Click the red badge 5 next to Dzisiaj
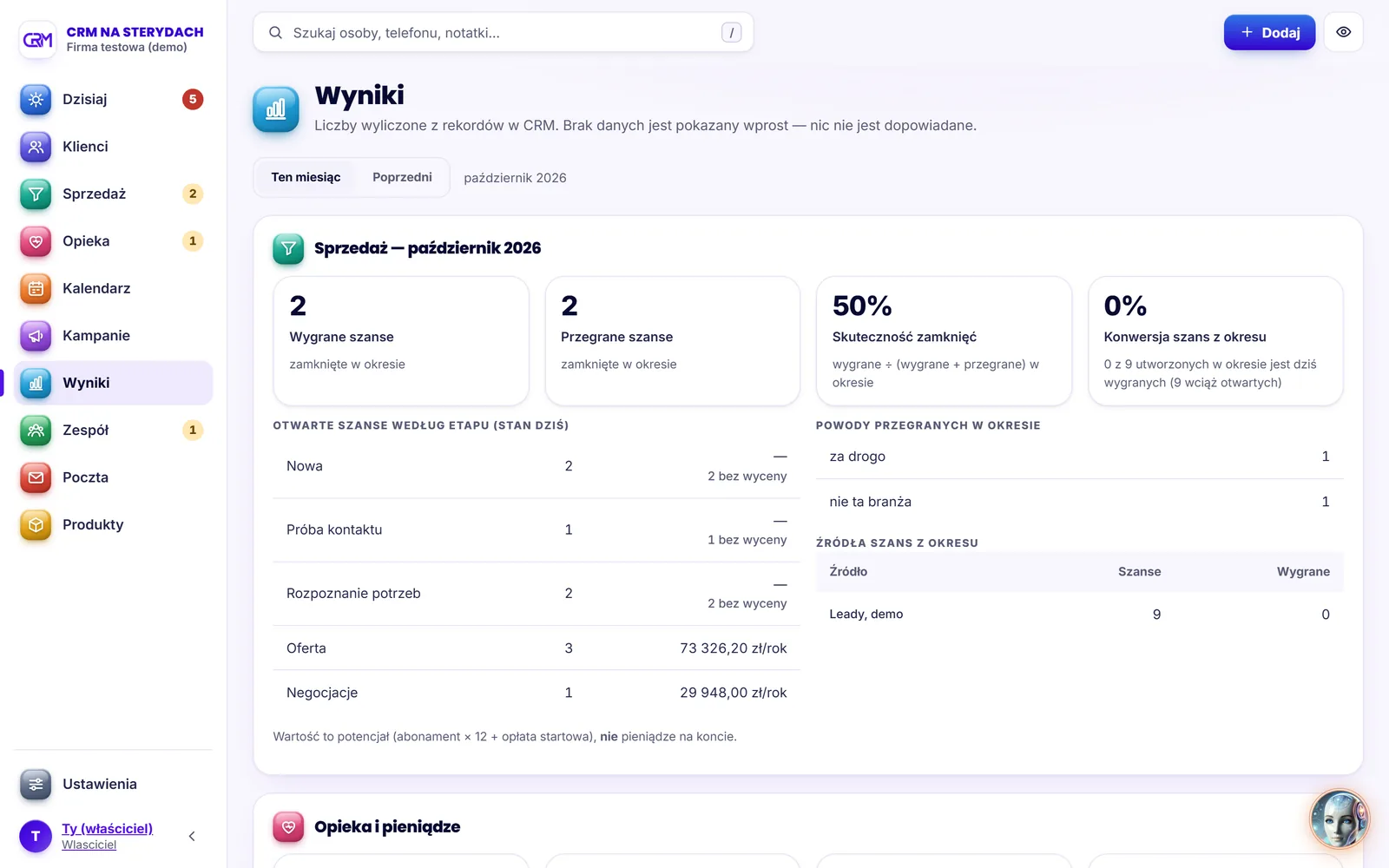The image size is (1389, 868). pos(193,99)
